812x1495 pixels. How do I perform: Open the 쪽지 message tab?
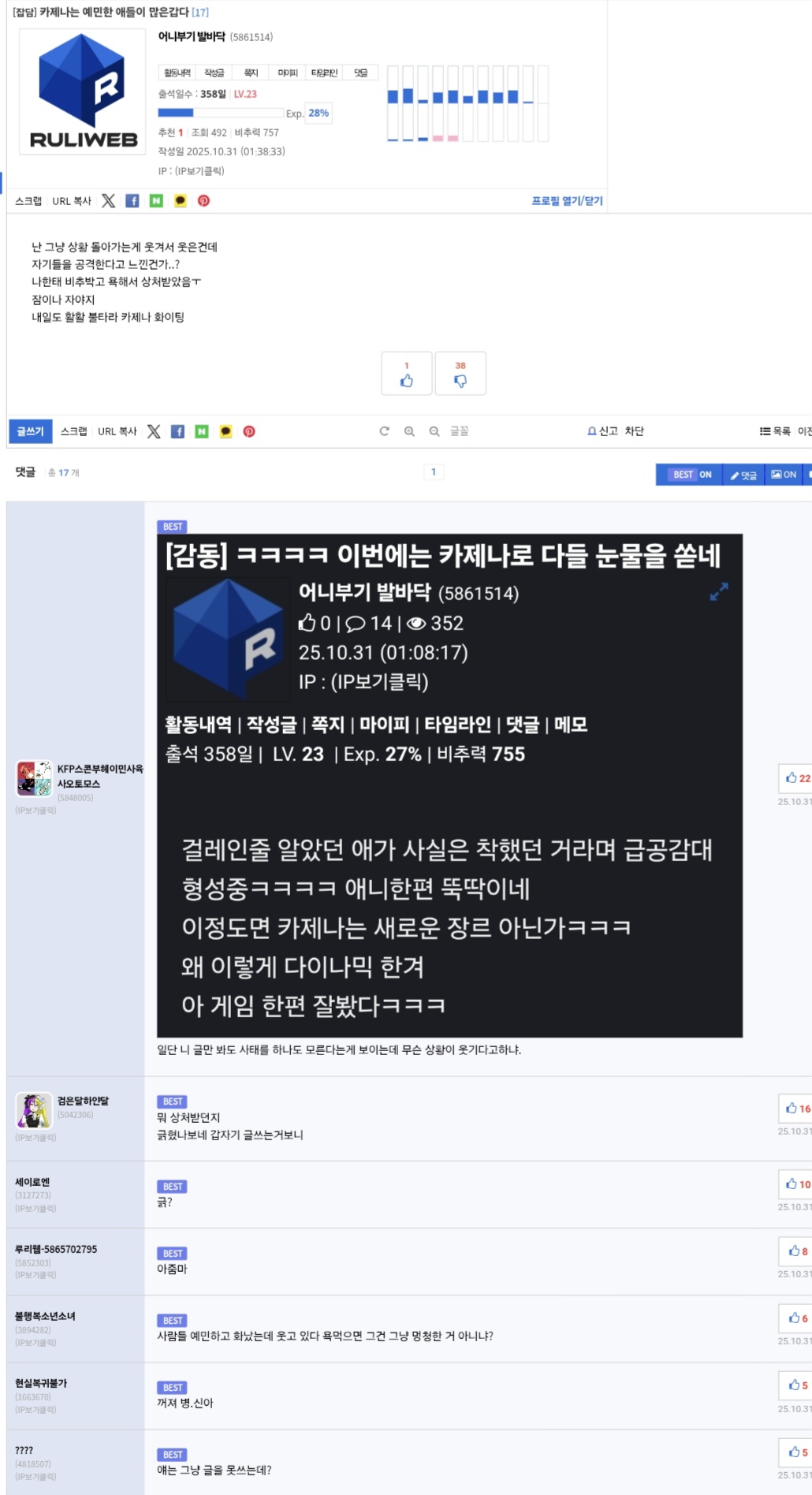click(251, 73)
